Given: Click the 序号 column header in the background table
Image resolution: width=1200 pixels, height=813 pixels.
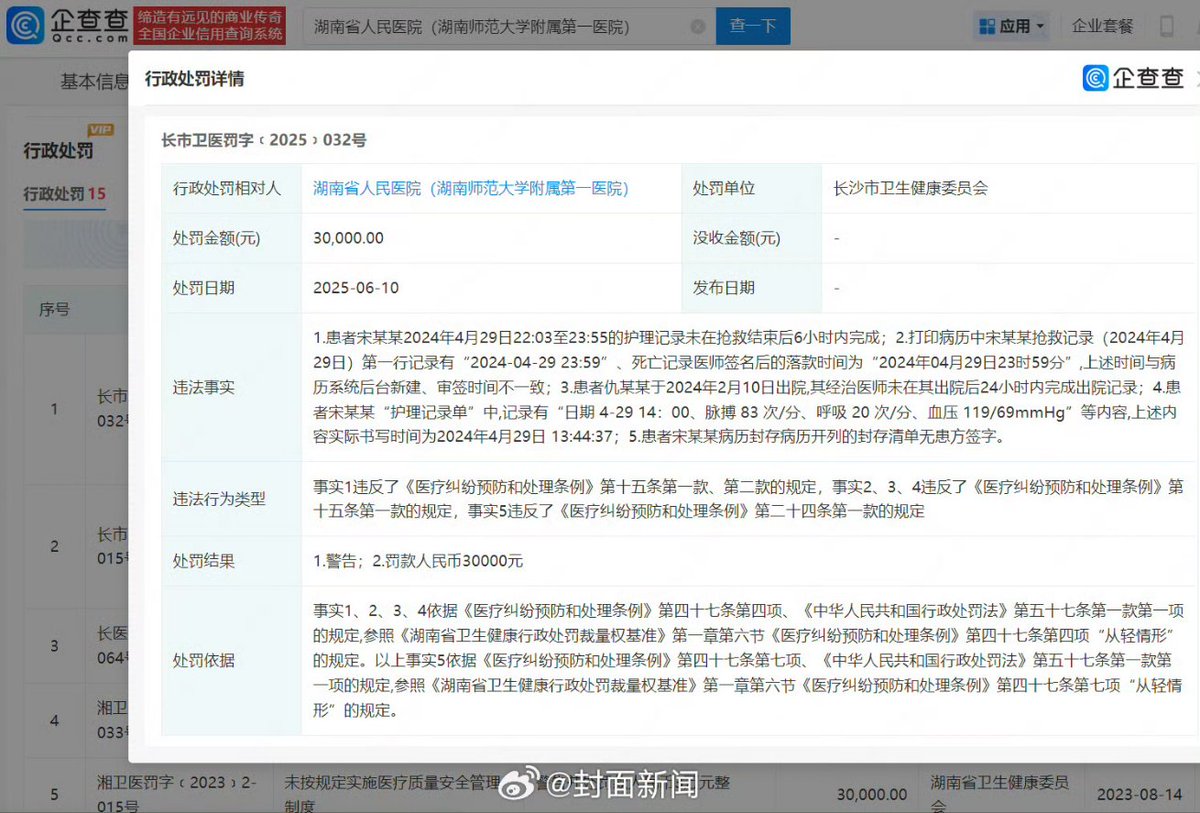Looking at the screenshot, I should [54, 309].
